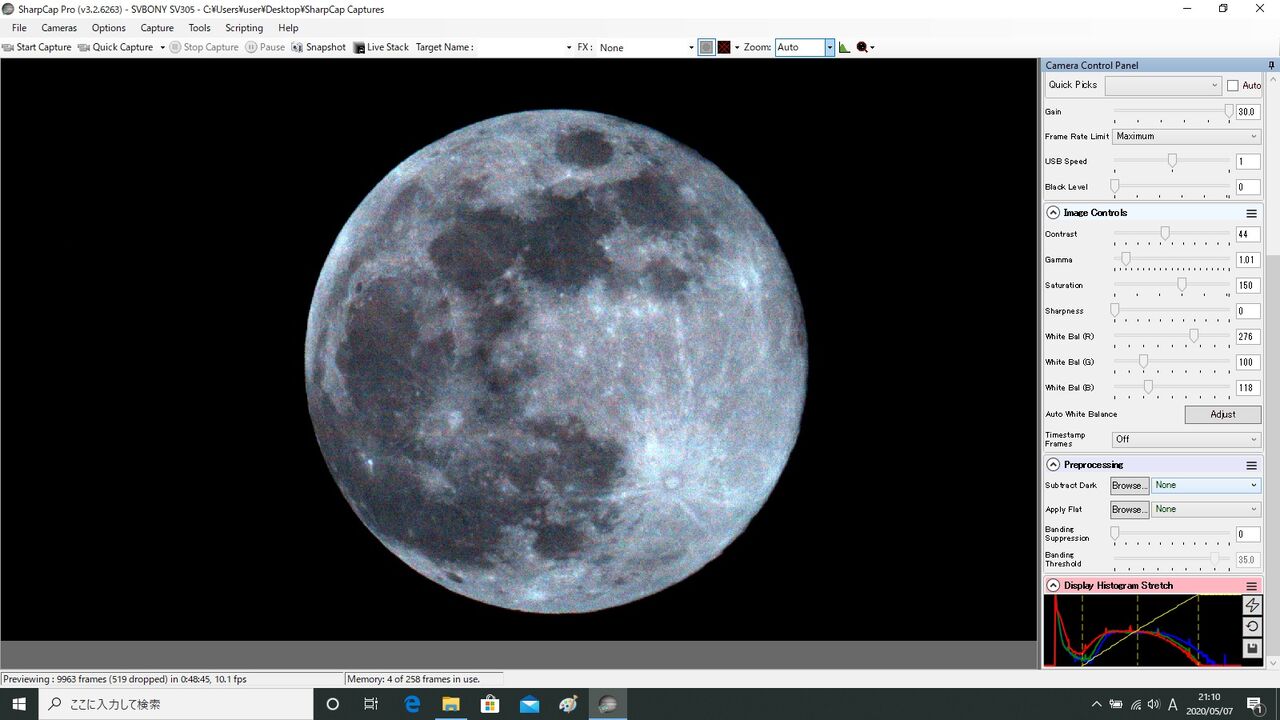This screenshot has width=1280, height=720.
Task: Expand the Zoom dropdown set to Auto
Action: [829, 47]
